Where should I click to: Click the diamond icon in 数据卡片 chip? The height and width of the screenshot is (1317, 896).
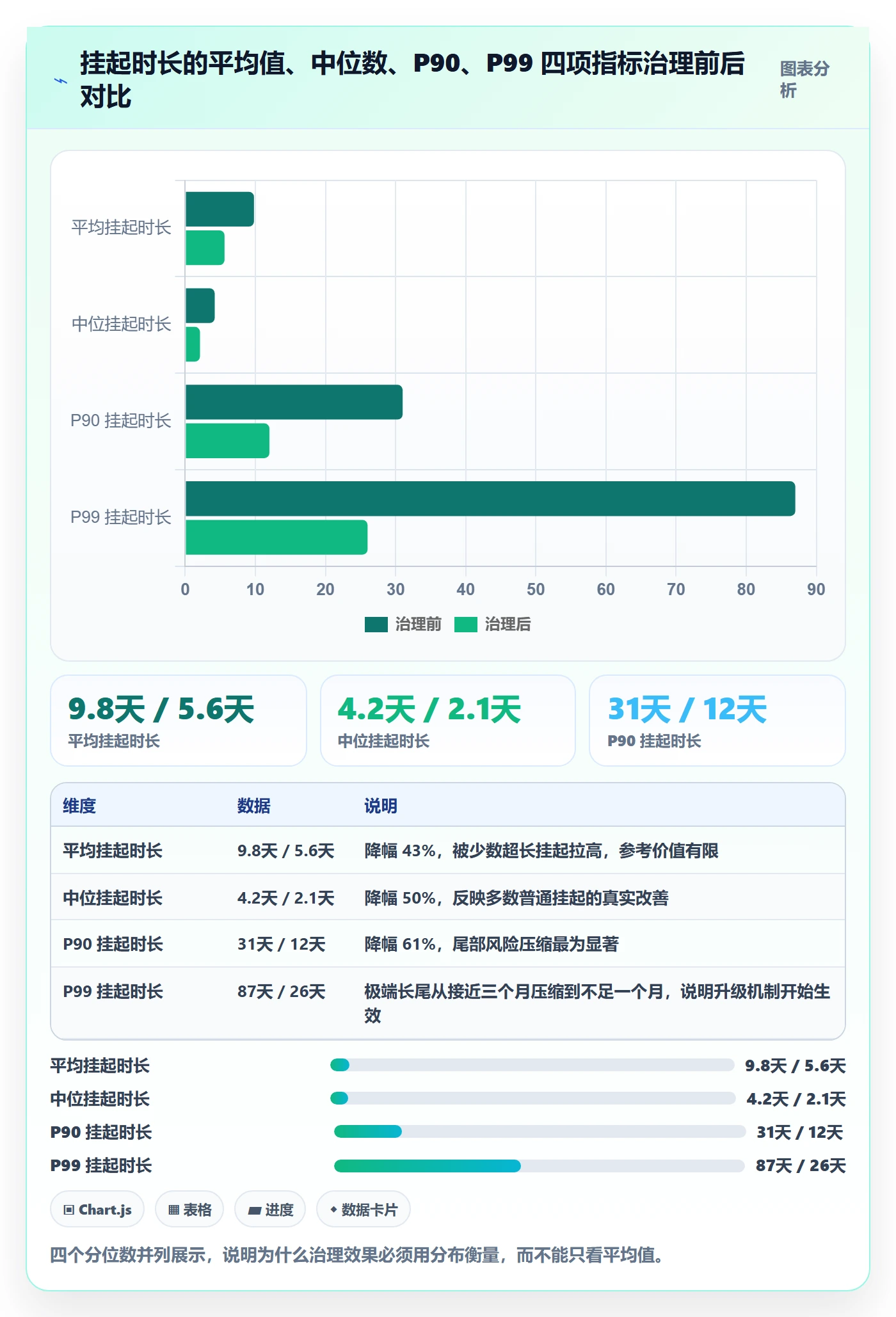tap(333, 1209)
